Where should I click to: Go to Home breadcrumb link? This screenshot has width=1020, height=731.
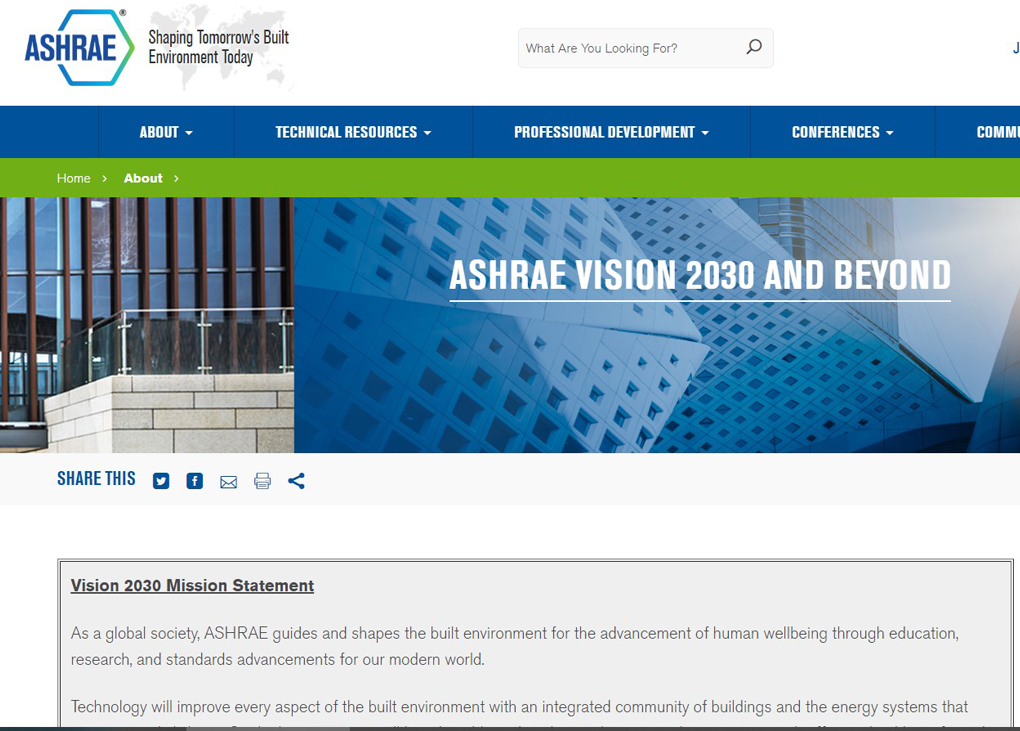pyautogui.click(x=74, y=178)
